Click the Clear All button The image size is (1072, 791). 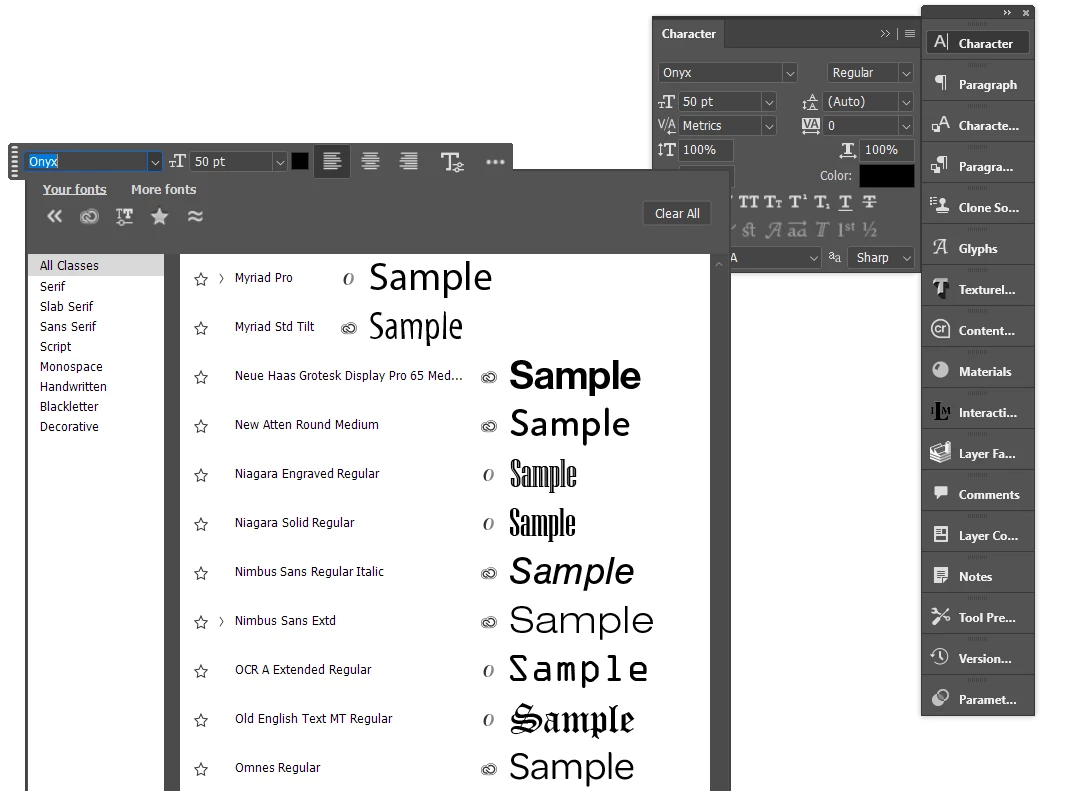click(x=677, y=213)
